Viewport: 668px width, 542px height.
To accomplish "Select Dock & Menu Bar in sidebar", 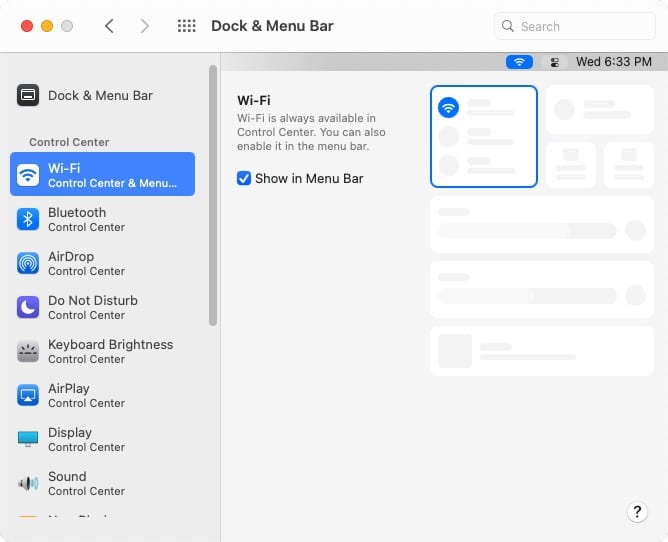I will pyautogui.click(x=102, y=95).
